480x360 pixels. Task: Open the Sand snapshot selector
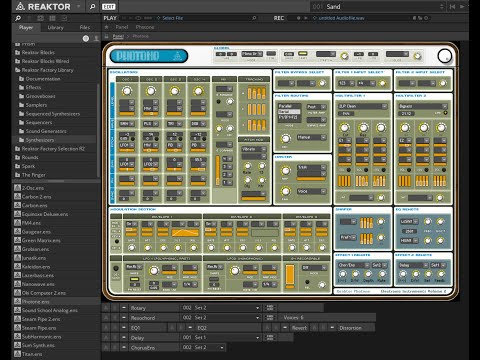pyautogui.click(x=377, y=6)
